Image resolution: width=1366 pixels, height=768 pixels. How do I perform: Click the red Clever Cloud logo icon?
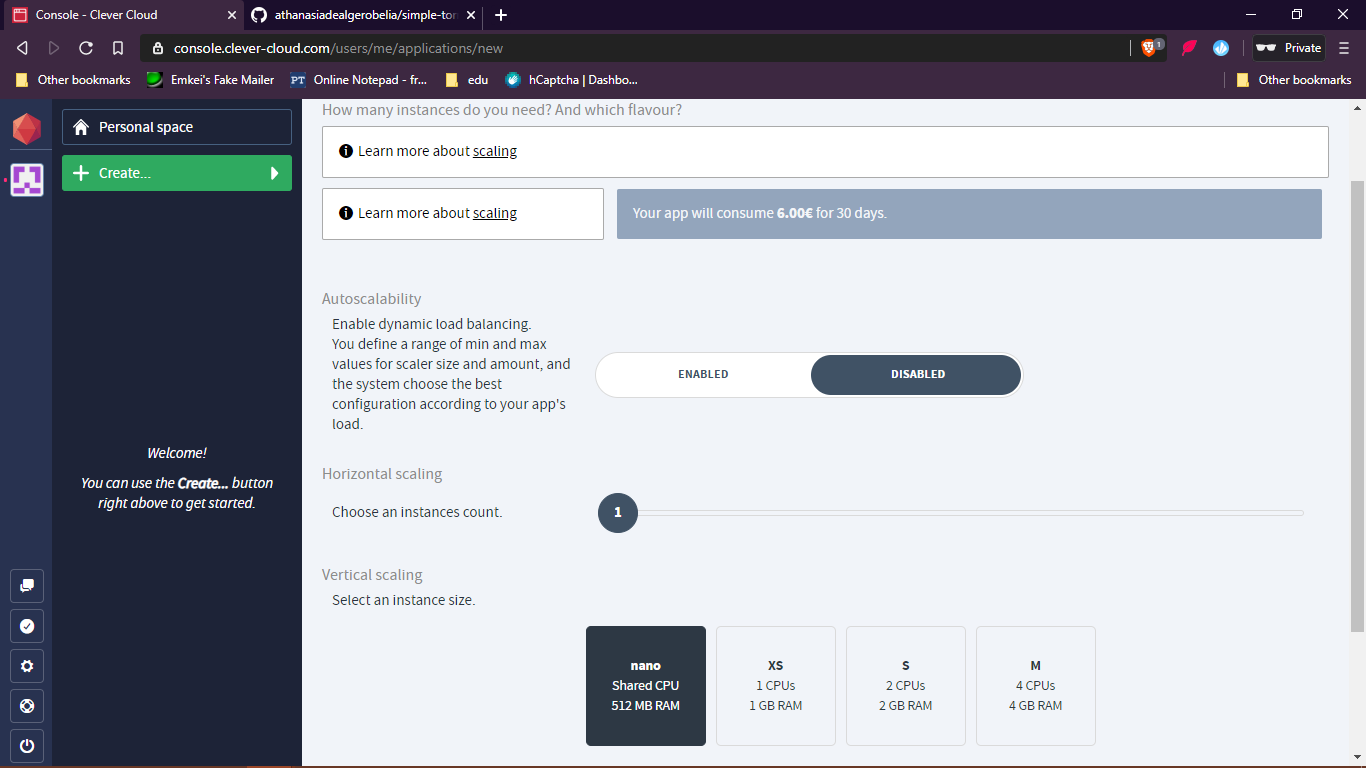click(x=27, y=129)
